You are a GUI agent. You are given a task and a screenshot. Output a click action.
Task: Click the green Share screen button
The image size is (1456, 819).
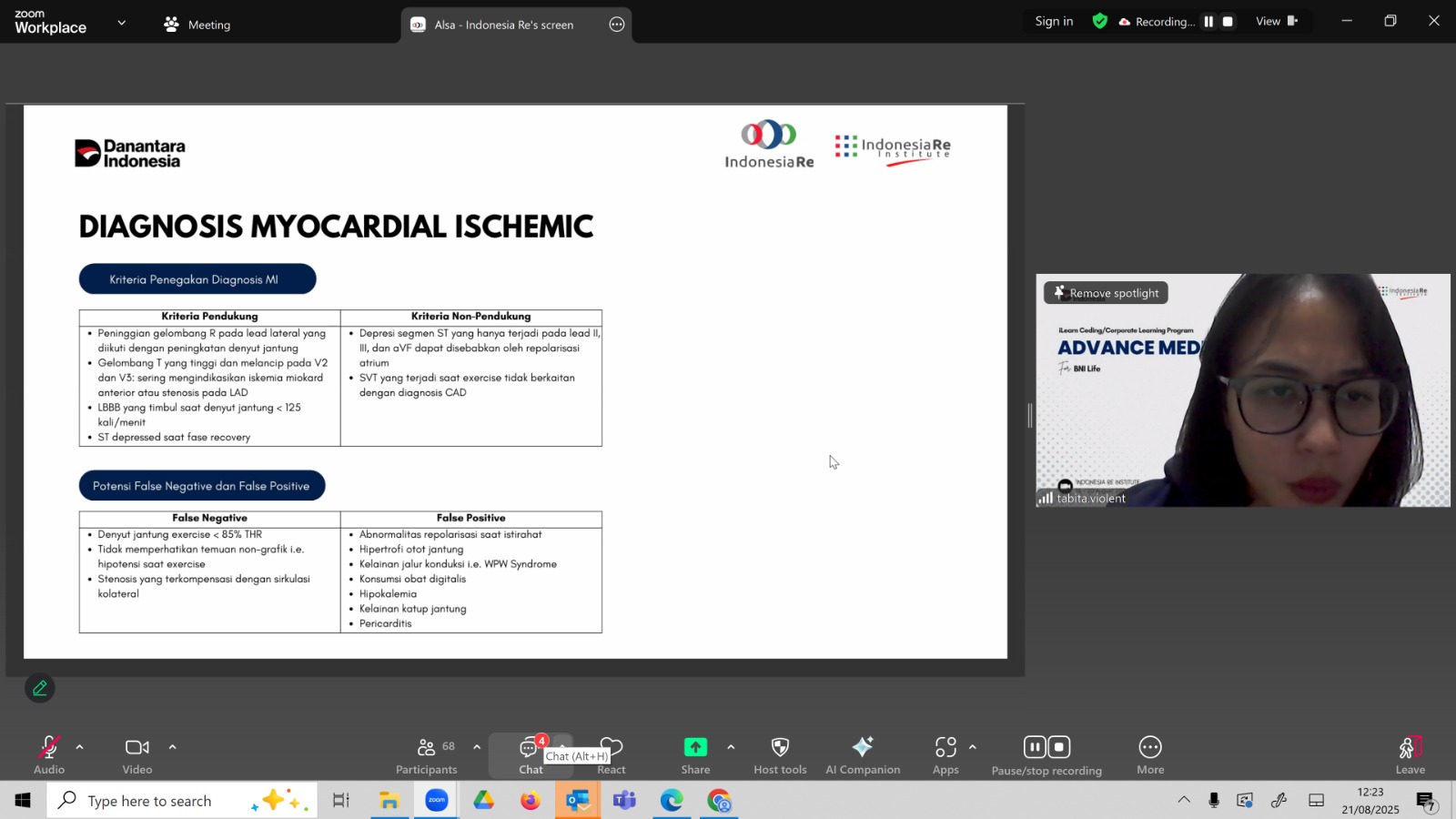[x=695, y=747]
